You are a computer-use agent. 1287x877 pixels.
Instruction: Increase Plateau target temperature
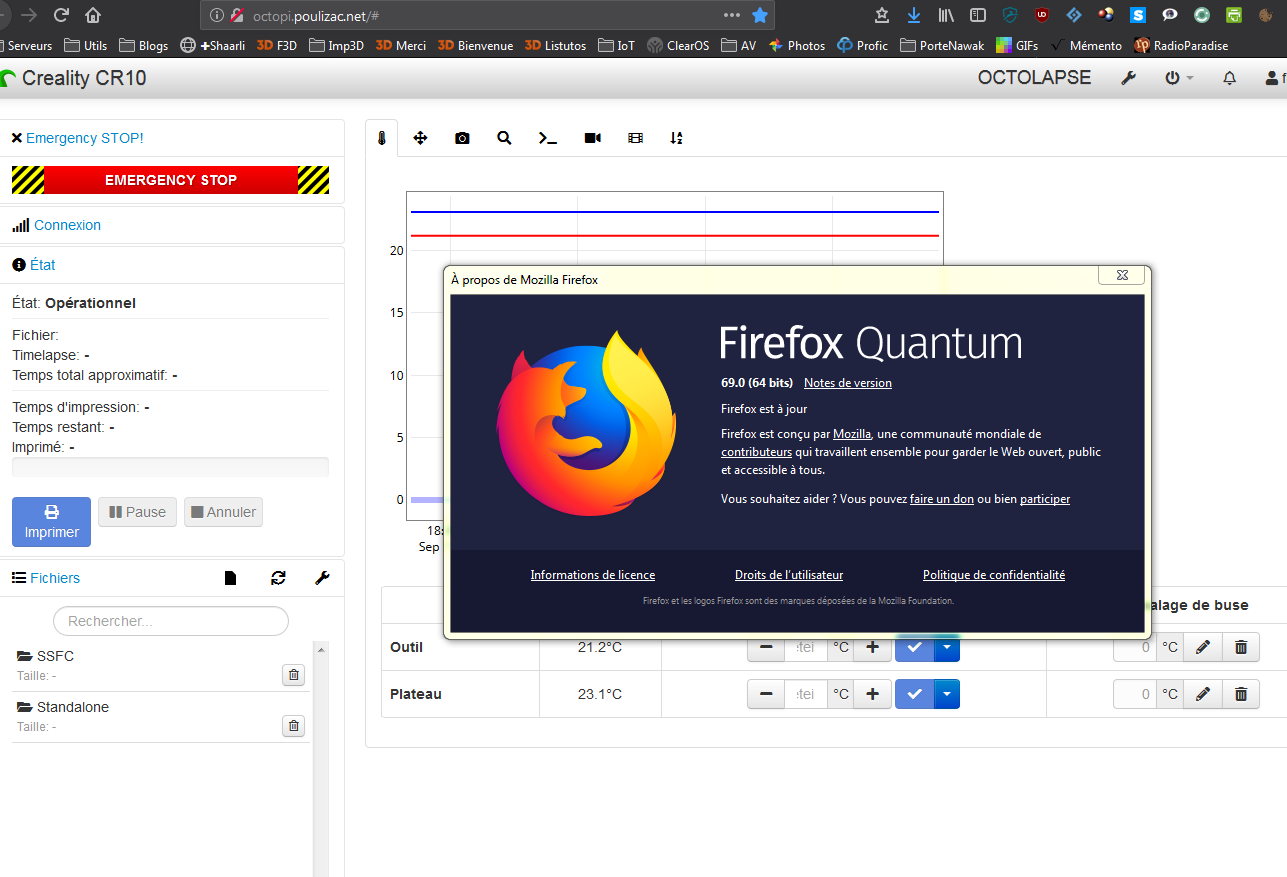[x=872, y=694]
